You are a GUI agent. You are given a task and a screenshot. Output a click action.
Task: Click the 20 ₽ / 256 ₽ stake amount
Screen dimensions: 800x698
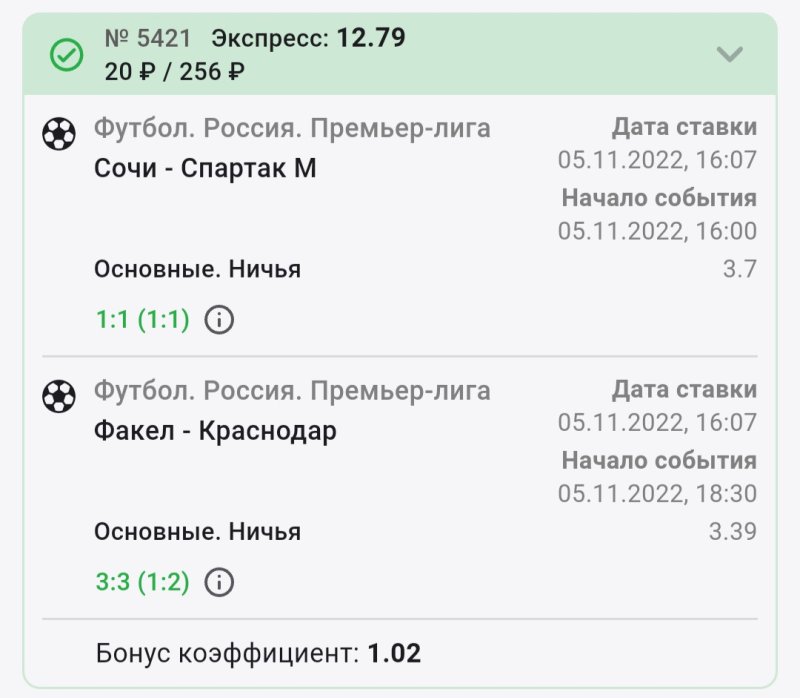coord(175,71)
